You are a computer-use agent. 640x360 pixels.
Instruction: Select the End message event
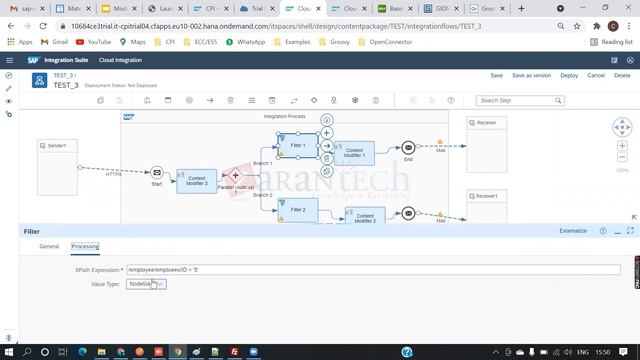pos(408,147)
